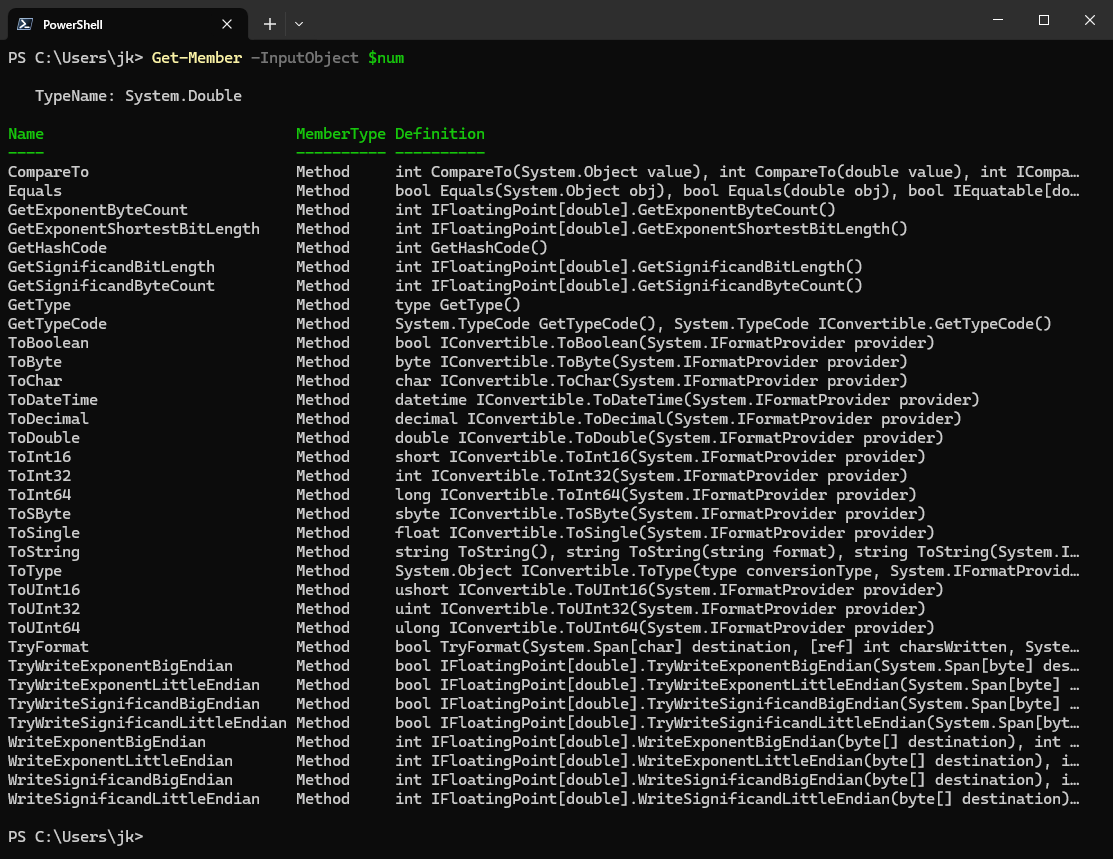Click the MemberType column header

pos(341,134)
